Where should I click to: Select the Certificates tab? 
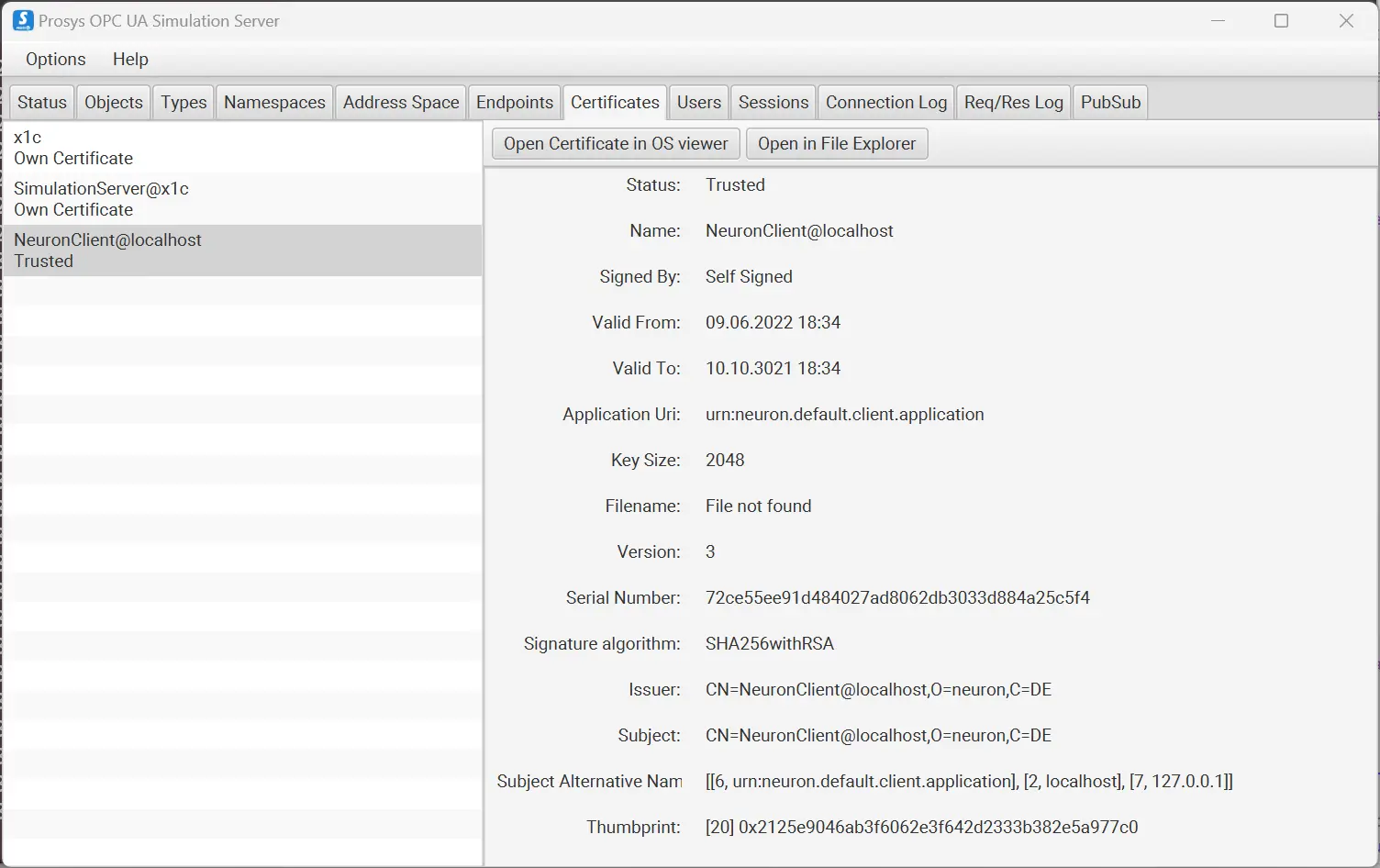coord(614,102)
